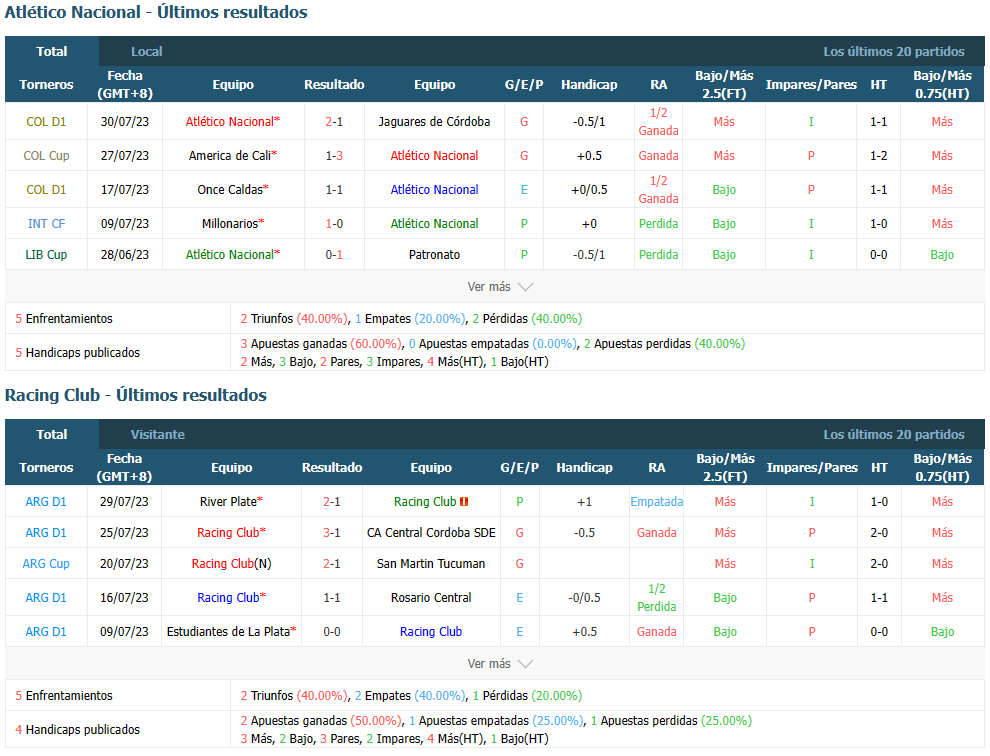Image resolution: width=990 pixels, height=756 pixels.
Task: Click River Plate team name
Action: point(228,502)
